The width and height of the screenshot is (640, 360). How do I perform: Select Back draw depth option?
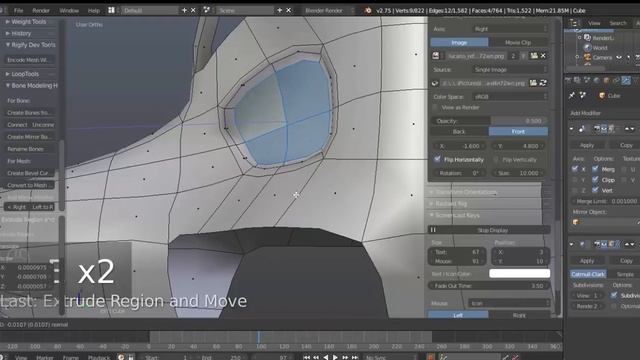tap(459, 131)
